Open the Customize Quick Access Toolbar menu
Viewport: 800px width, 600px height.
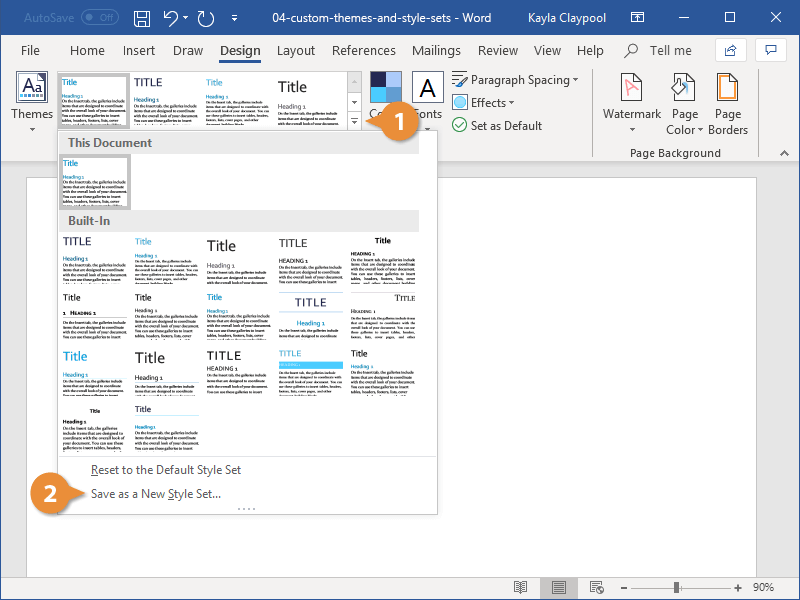235,17
